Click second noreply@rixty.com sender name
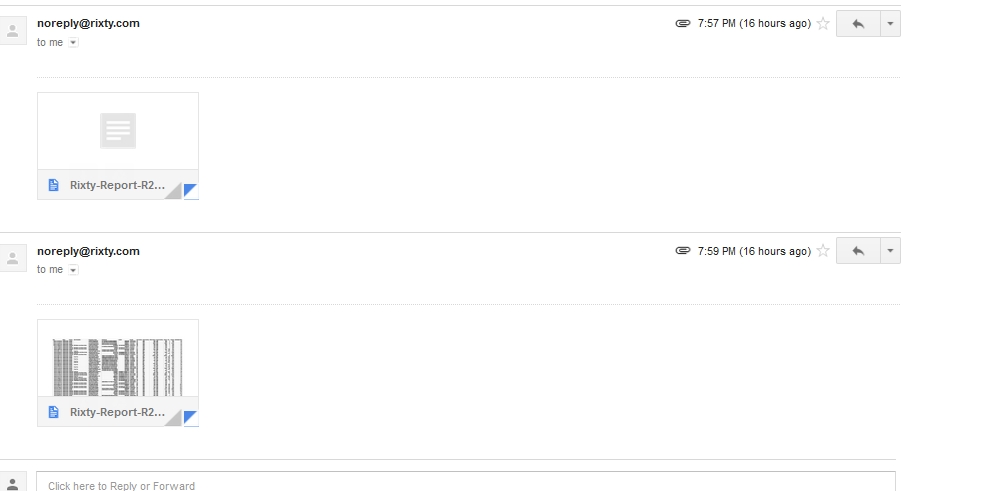 coord(88,251)
